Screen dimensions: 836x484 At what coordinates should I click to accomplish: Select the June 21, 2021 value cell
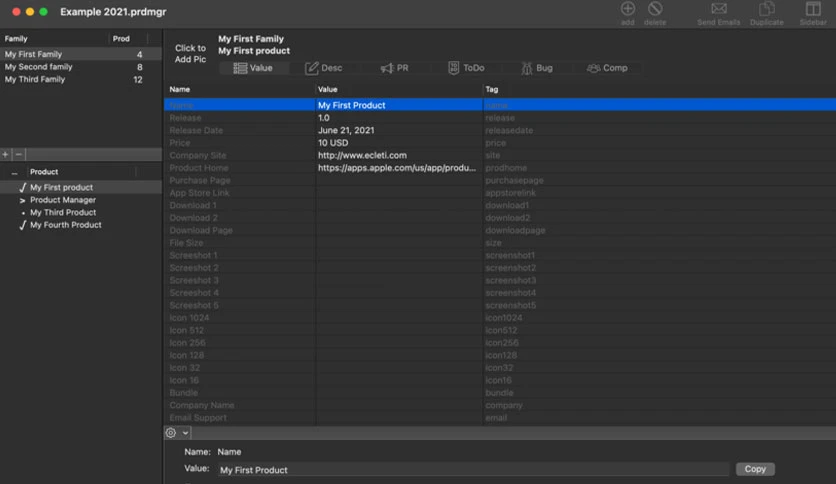pyautogui.click(x=399, y=131)
